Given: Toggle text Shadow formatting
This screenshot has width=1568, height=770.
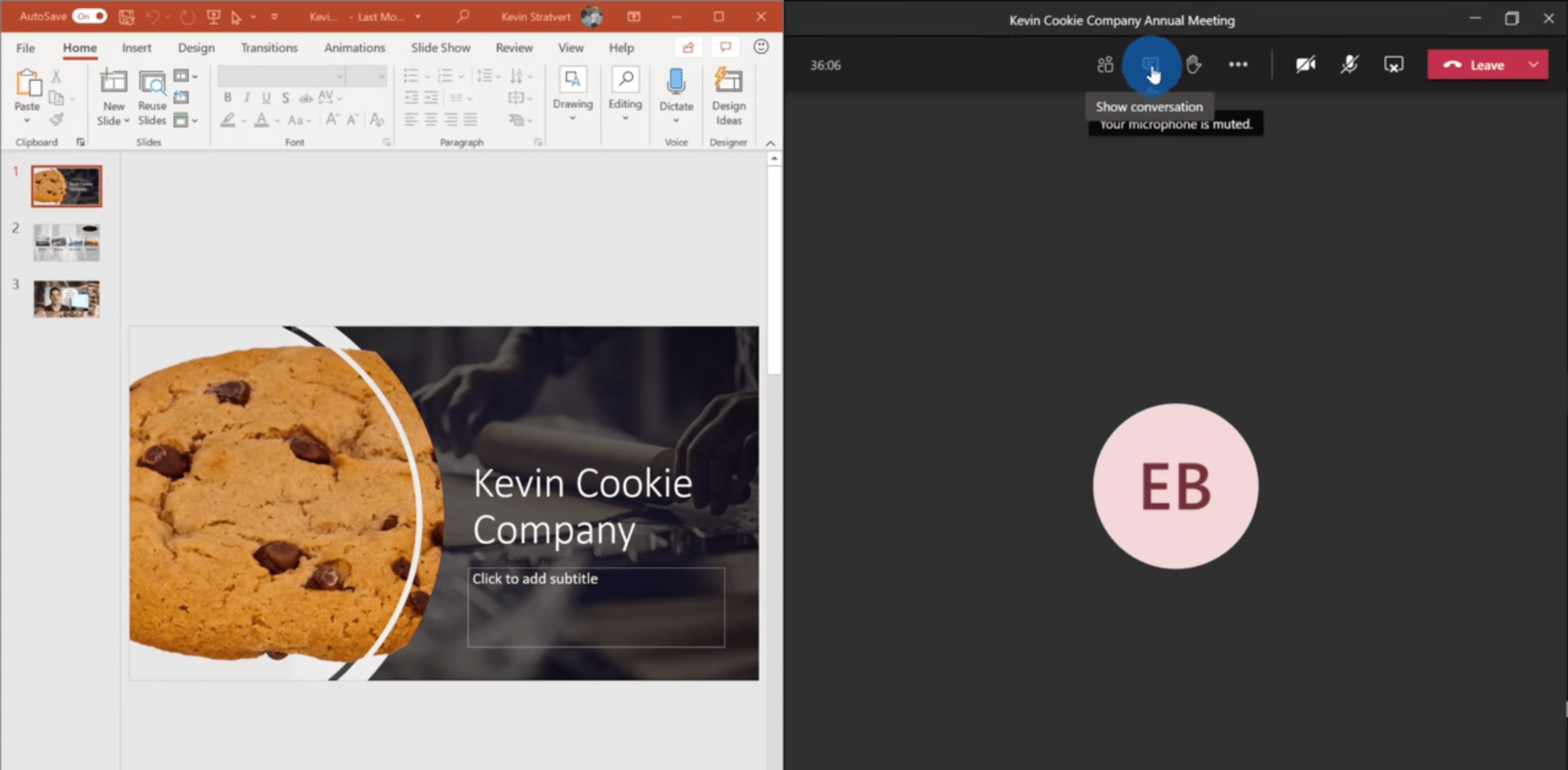Looking at the screenshot, I should 286,97.
